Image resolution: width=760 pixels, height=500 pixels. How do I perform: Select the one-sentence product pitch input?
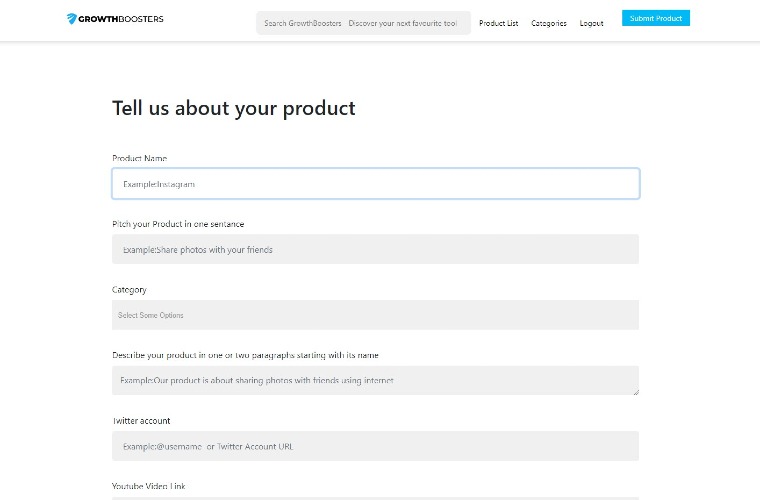375,249
